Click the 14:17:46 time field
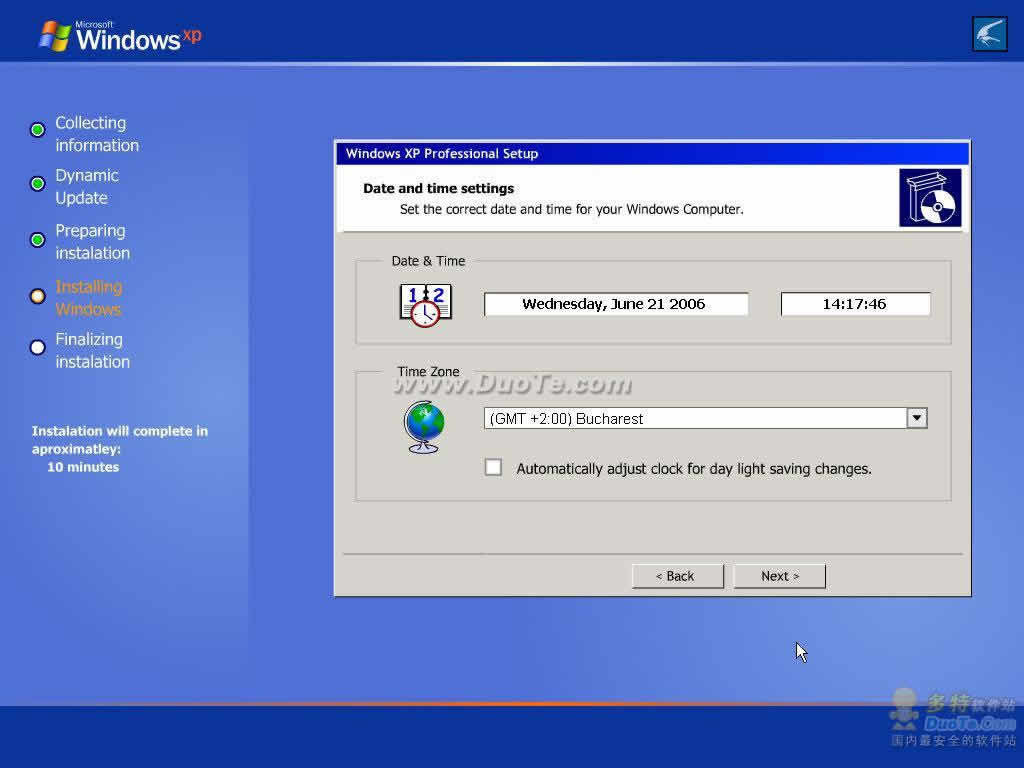 click(856, 304)
